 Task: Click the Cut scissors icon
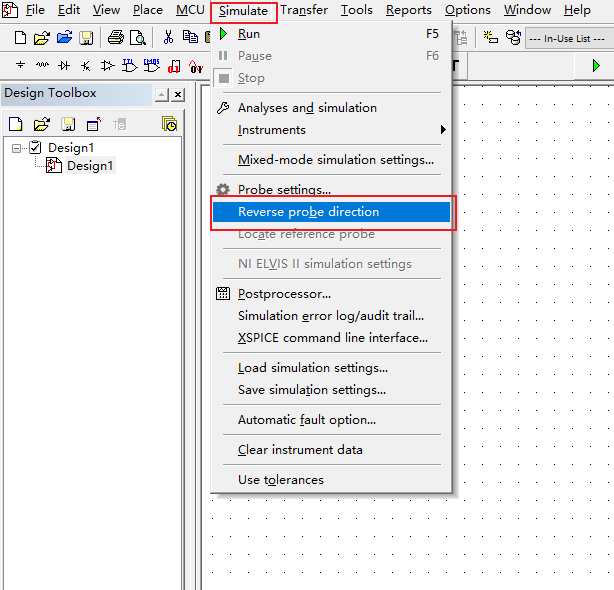(168, 38)
